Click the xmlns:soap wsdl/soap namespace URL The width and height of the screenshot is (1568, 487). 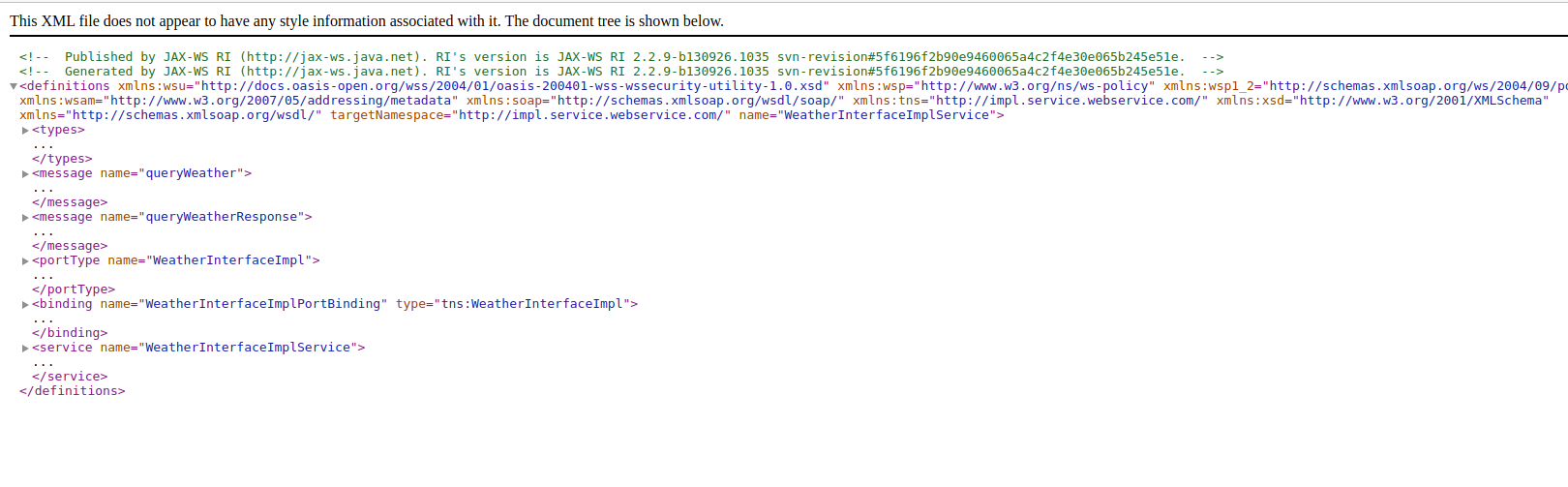point(698,101)
